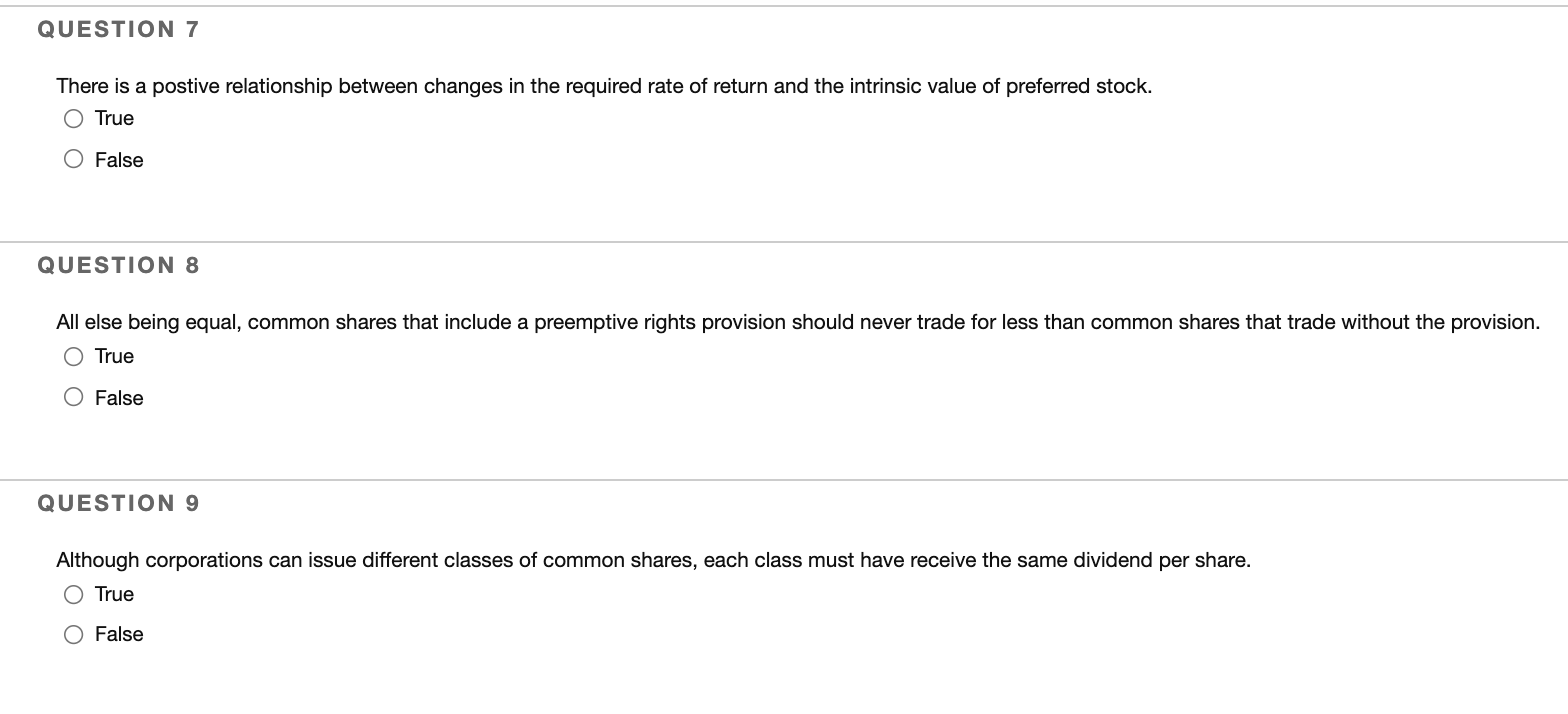Click the QUESTION 8 heading

click(116, 264)
